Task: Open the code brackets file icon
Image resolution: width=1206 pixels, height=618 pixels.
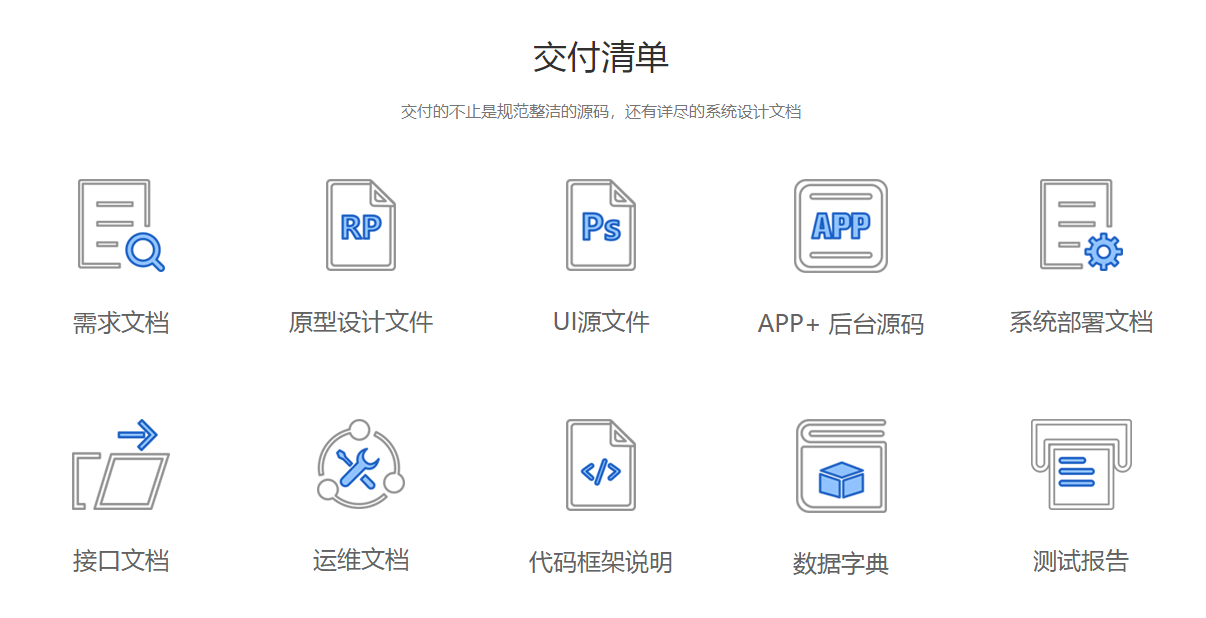Action: click(x=601, y=465)
